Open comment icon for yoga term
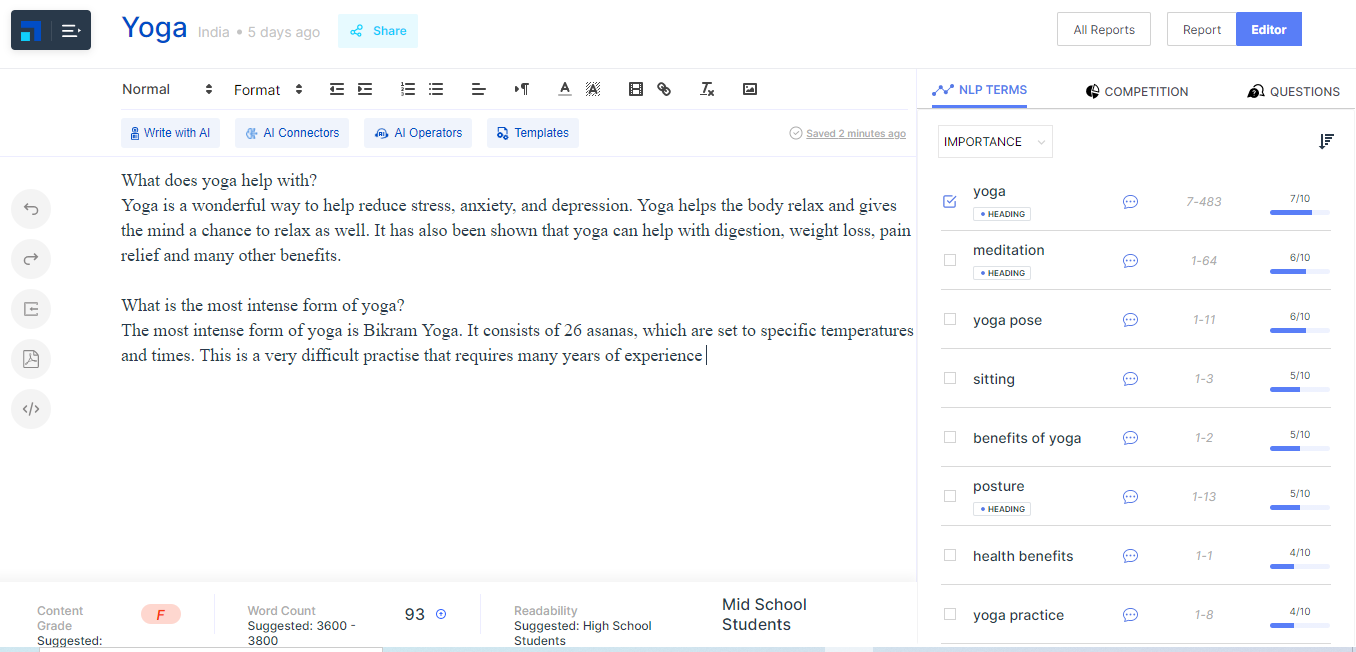Image resolution: width=1356 pixels, height=652 pixels. [1130, 202]
